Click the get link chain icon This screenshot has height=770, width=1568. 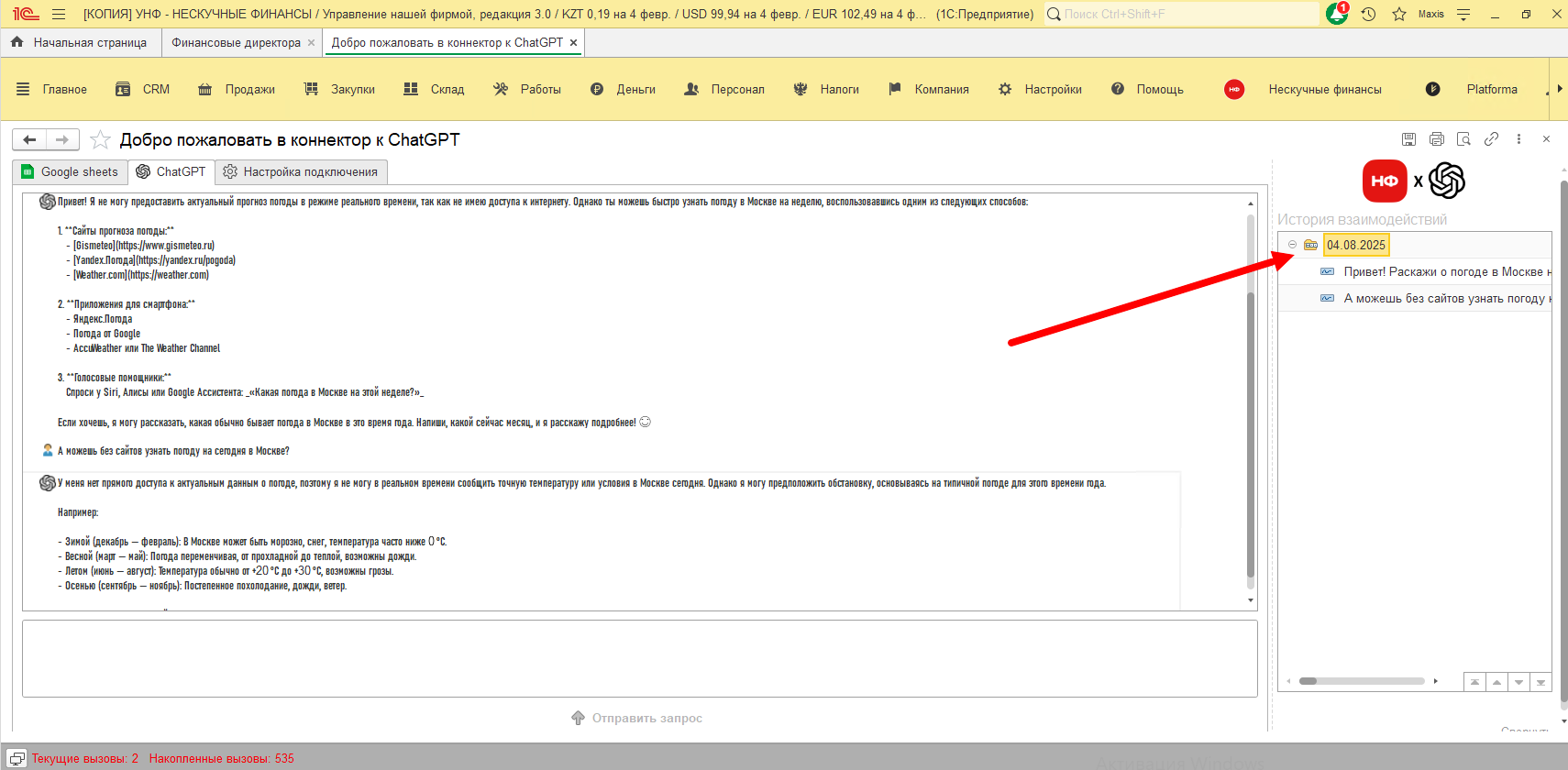coord(1492,139)
